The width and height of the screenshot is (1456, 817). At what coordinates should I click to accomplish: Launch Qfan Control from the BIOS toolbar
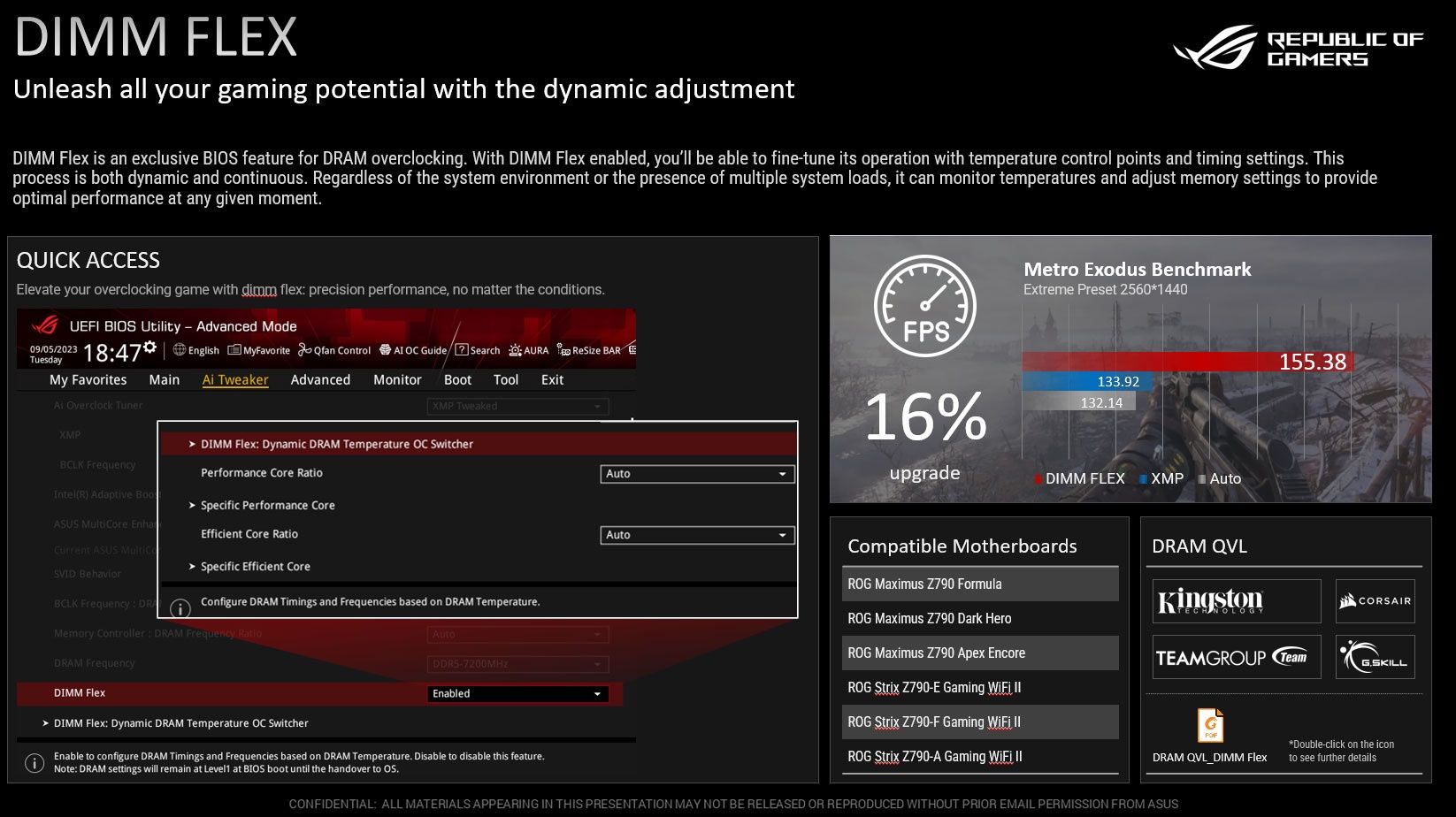click(334, 350)
